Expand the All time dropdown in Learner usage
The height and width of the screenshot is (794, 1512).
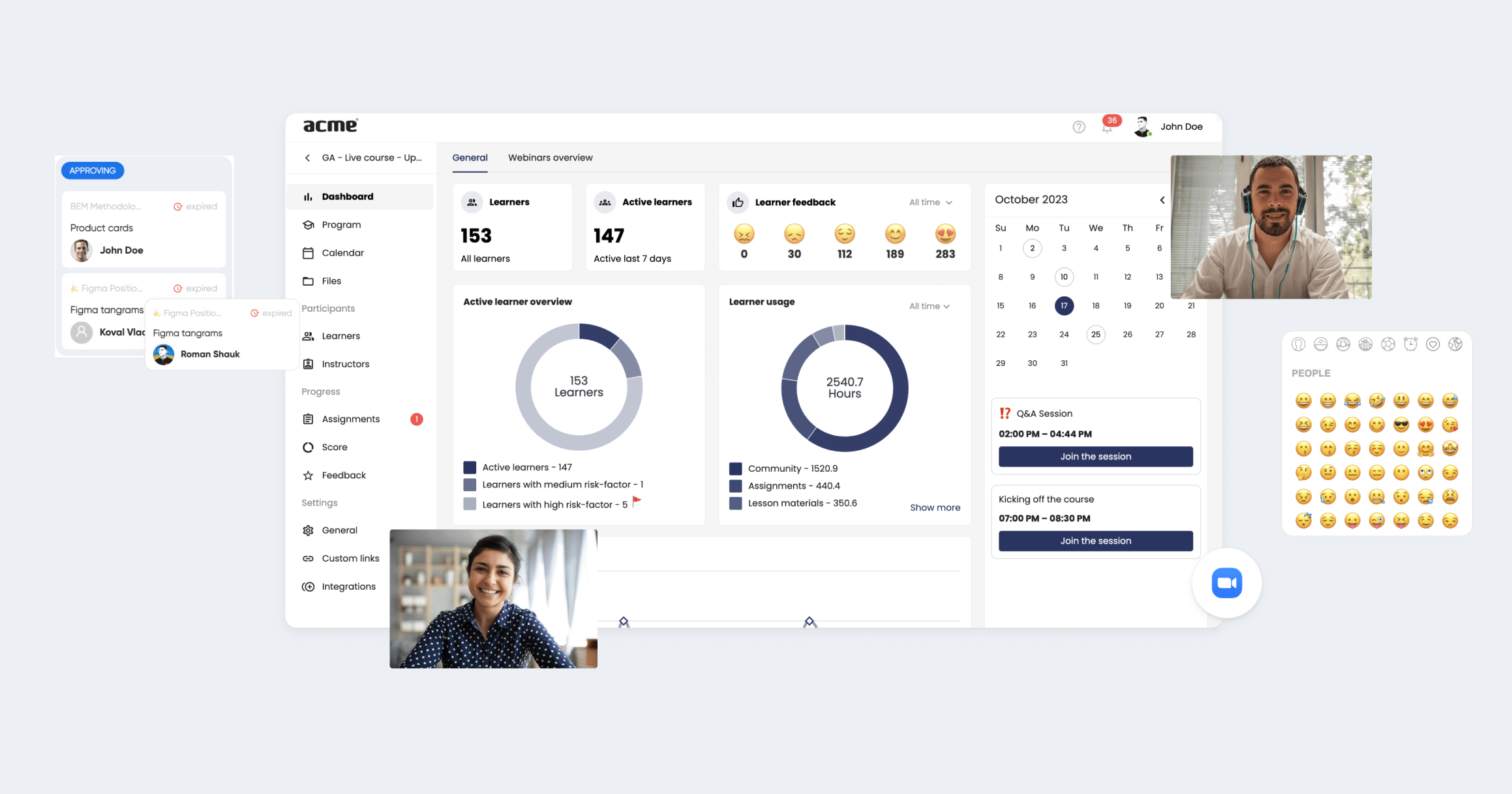tap(929, 305)
